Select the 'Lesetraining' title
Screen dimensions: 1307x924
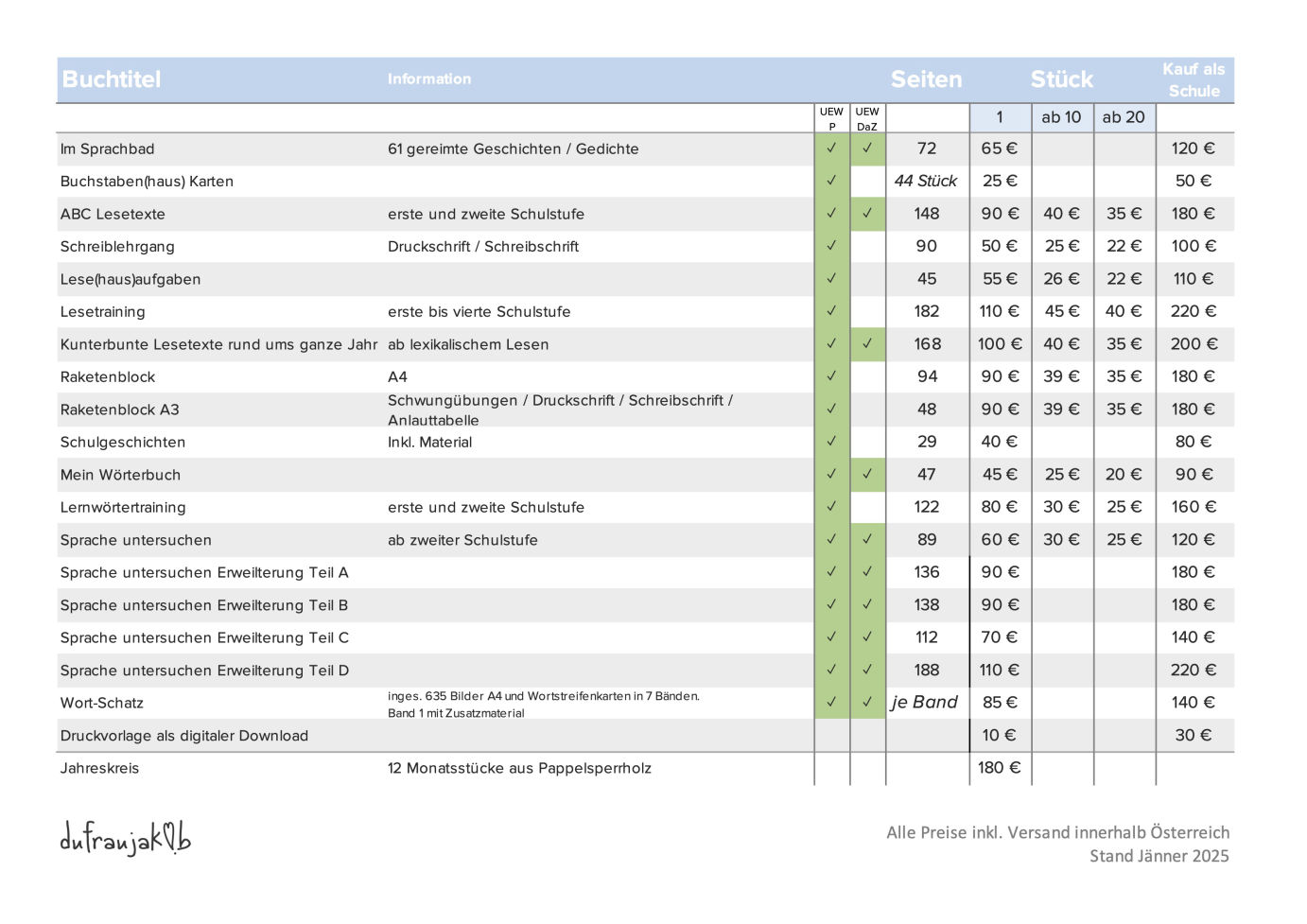coord(103,312)
